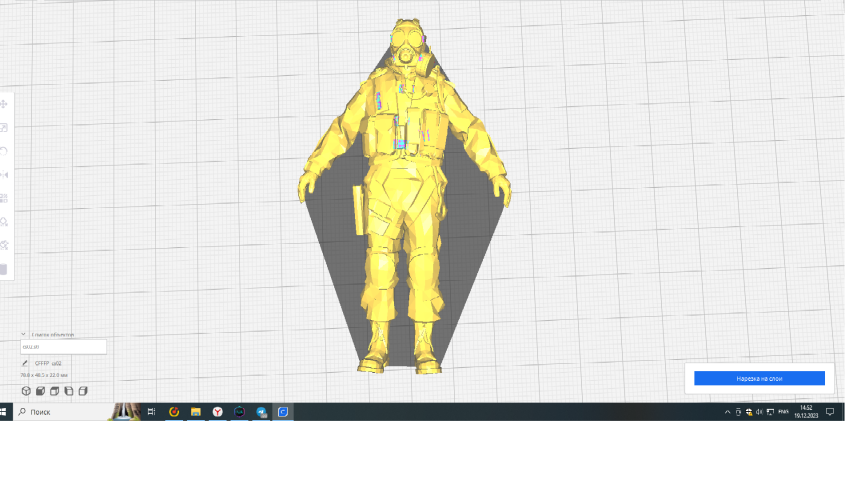This screenshot has height=480, width=853.
Task: Switch to front view cube icon
Action: 40,391
